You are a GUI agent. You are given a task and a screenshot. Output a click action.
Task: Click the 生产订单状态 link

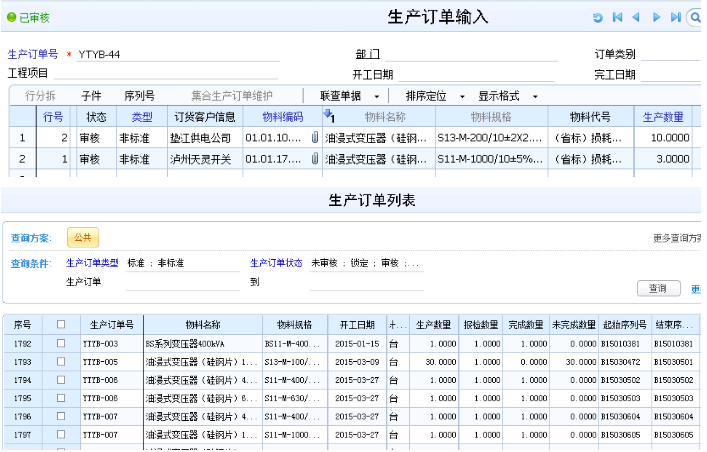[x=276, y=263]
